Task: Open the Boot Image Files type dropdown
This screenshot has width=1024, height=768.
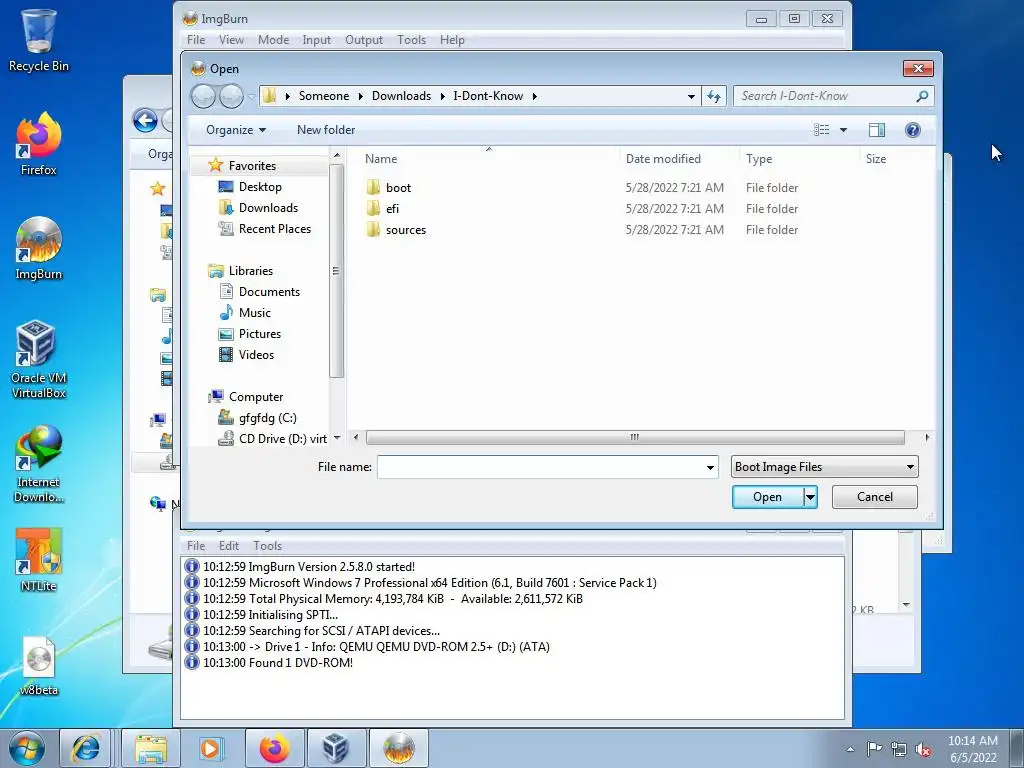Action: (x=825, y=467)
